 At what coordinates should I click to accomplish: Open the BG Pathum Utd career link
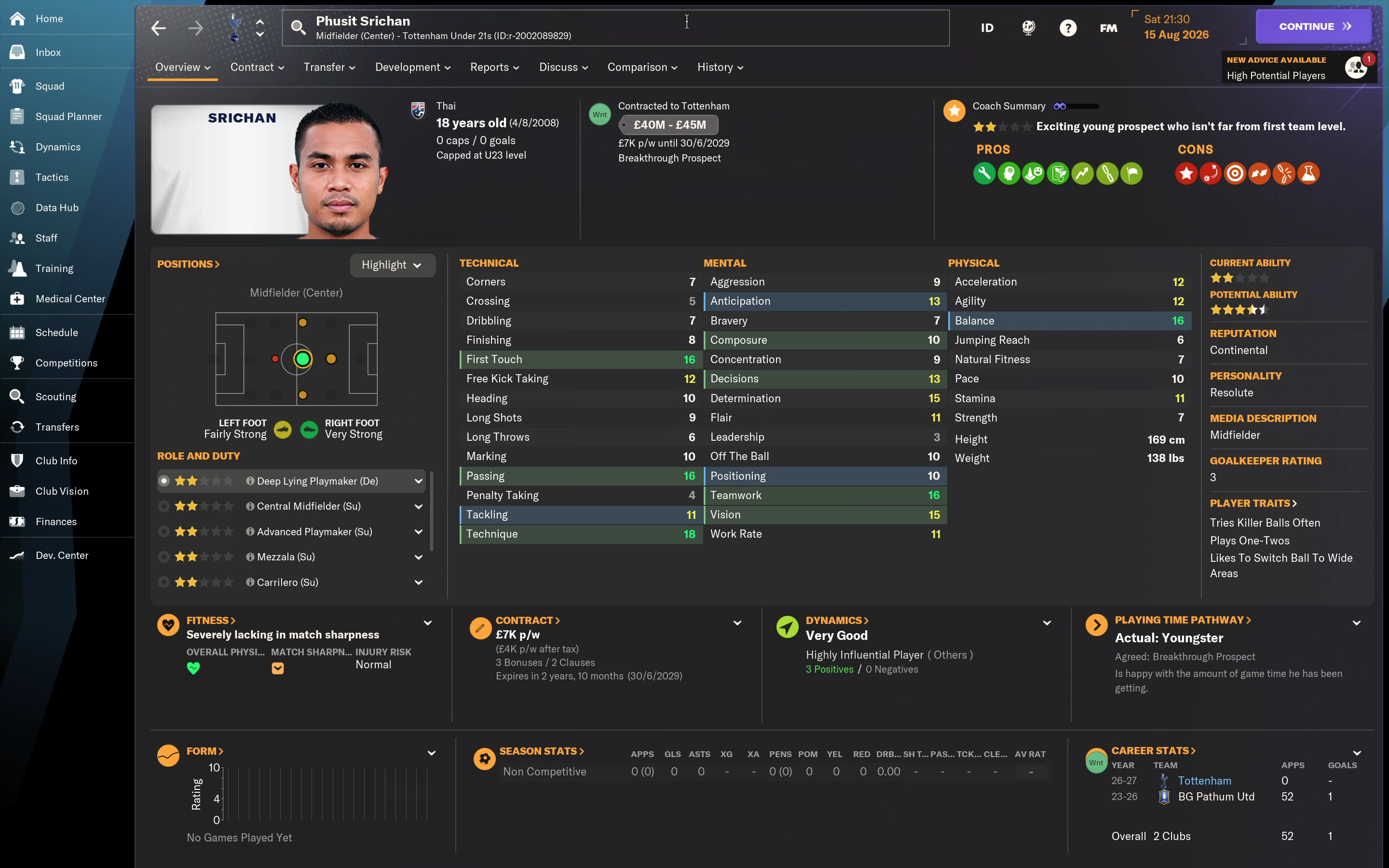(x=1216, y=796)
